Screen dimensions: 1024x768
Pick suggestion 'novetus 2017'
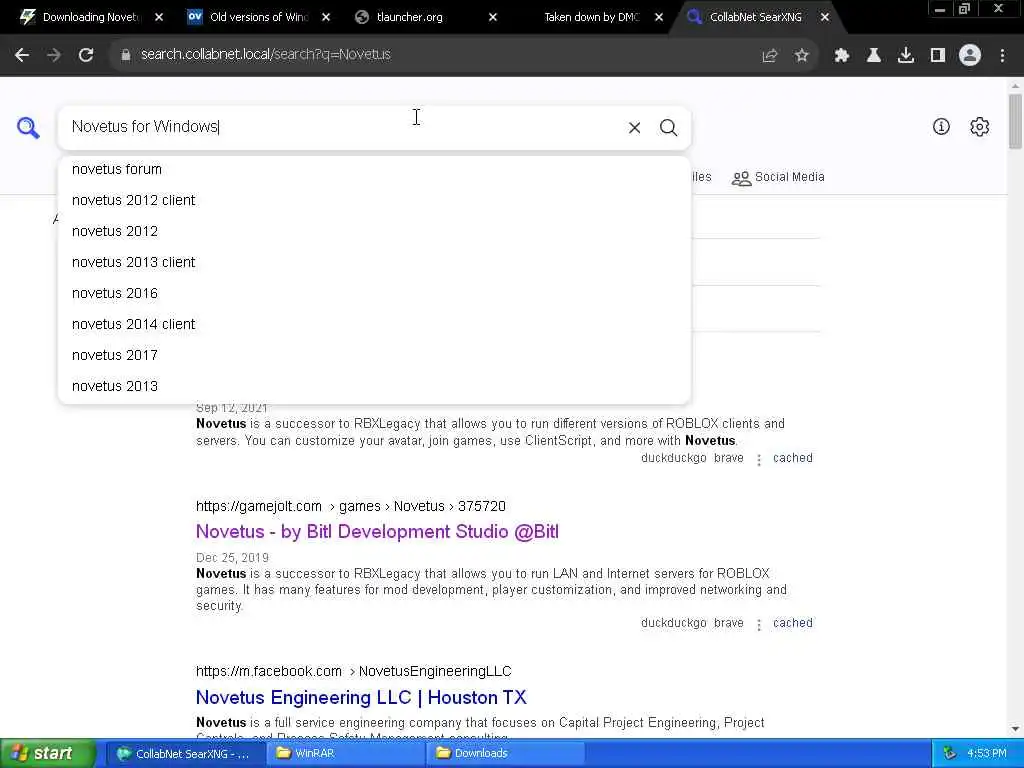(374, 355)
